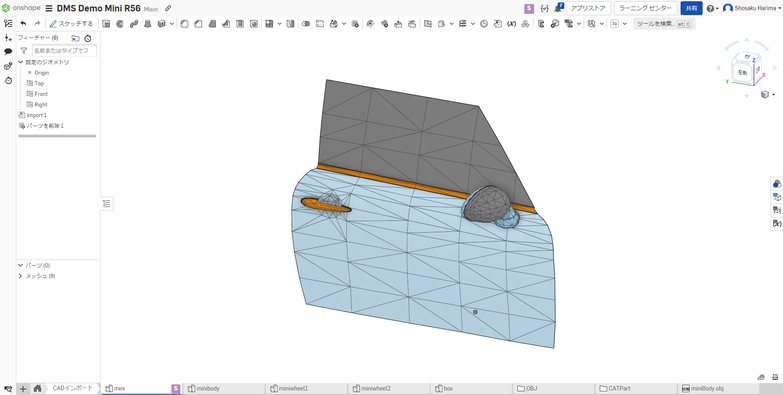Select the Extrude tool
Image resolution: width=783 pixels, height=395 pixels.
[x=106, y=23]
